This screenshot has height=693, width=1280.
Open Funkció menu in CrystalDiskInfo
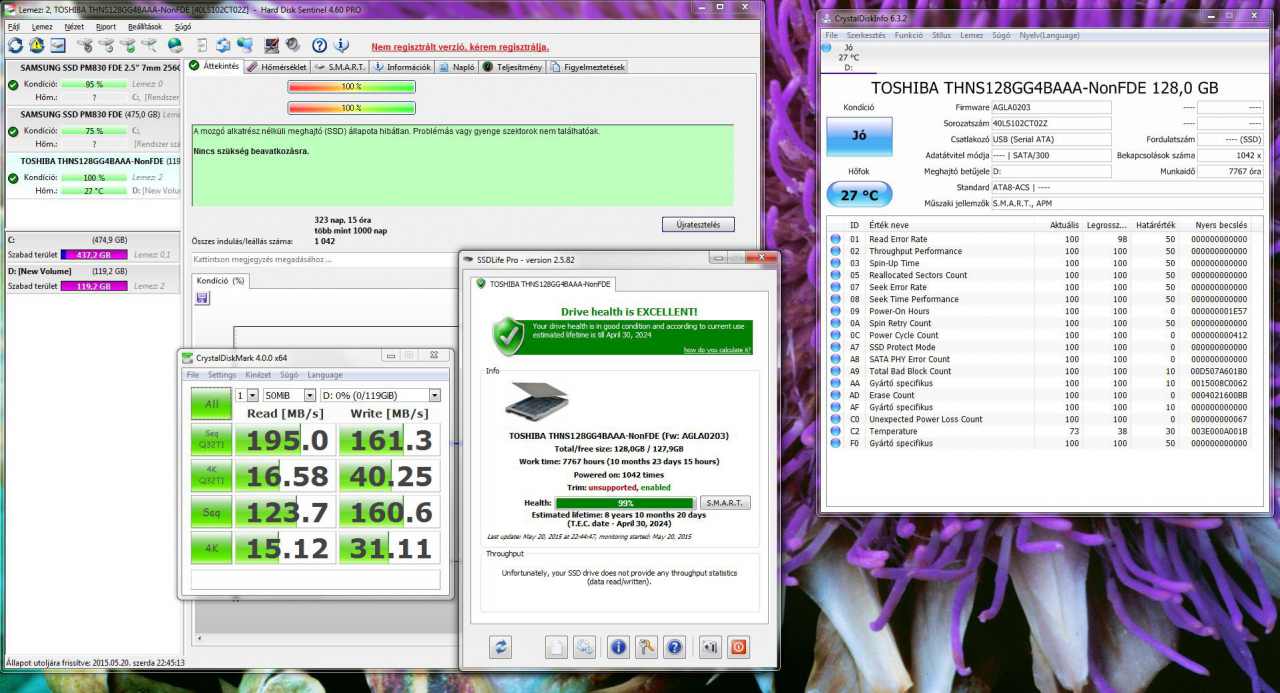click(x=909, y=35)
